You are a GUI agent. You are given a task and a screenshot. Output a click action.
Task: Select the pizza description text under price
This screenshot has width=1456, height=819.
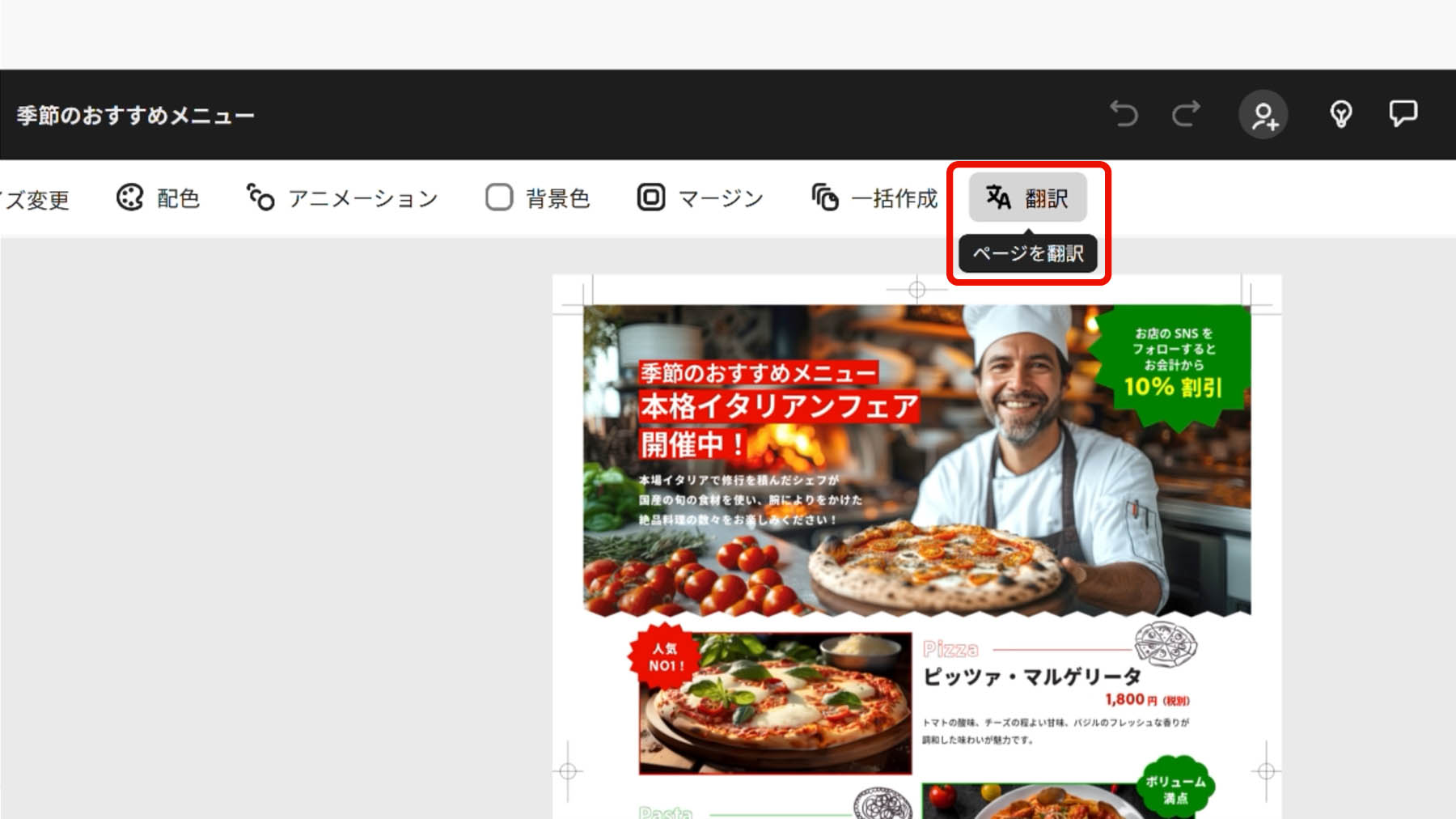pyautogui.click(x=1056, y=731)
